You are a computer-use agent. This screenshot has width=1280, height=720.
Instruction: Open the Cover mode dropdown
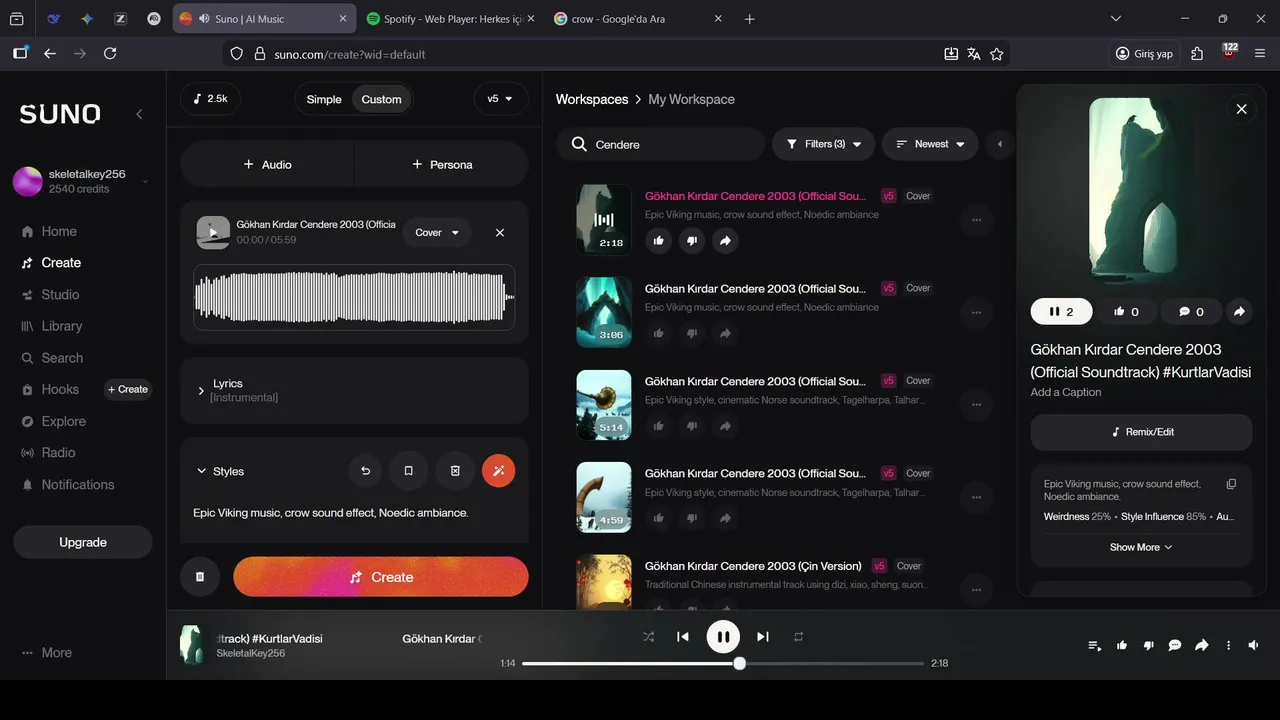(437, 233)
